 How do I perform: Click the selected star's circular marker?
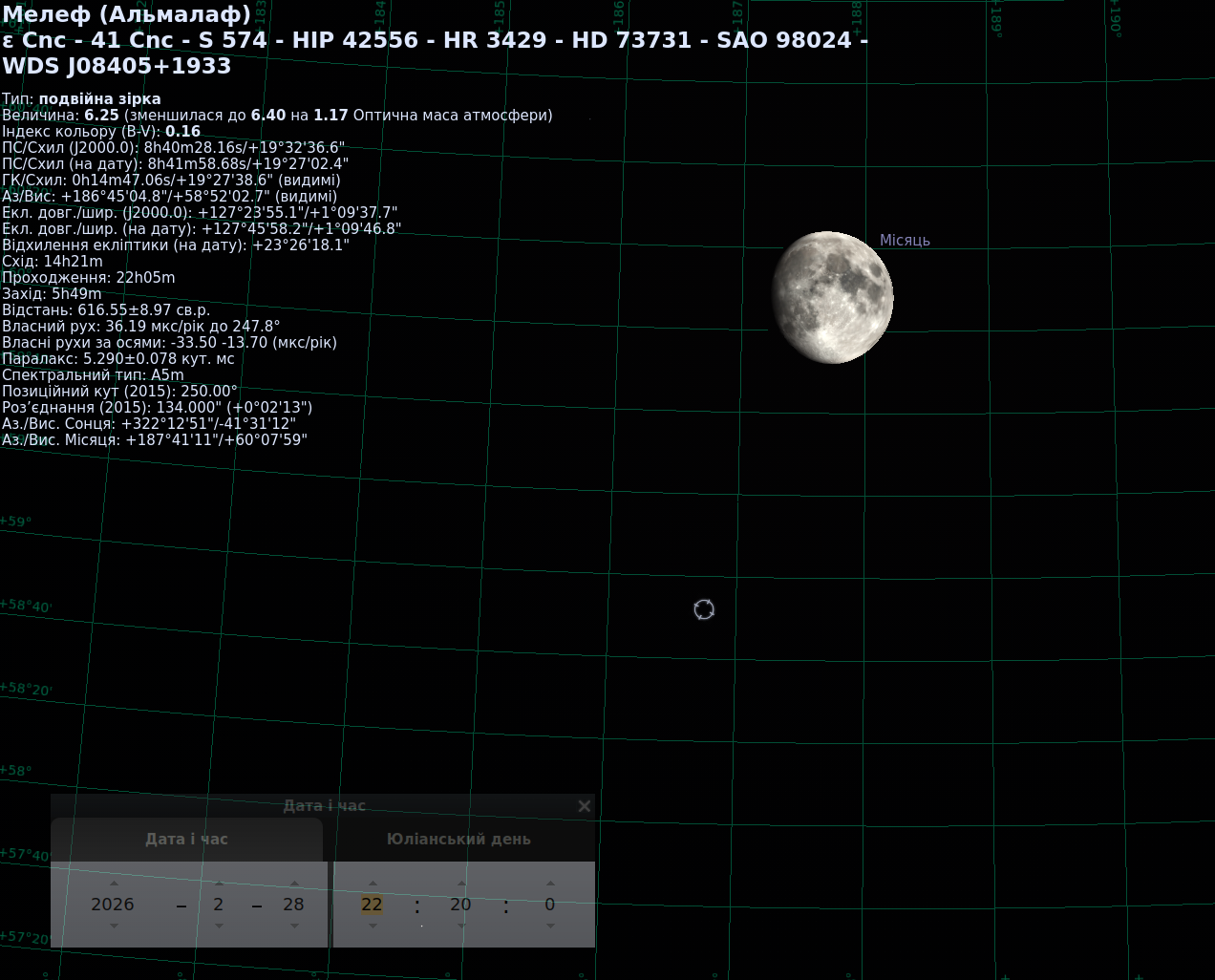tap(704, 609)
